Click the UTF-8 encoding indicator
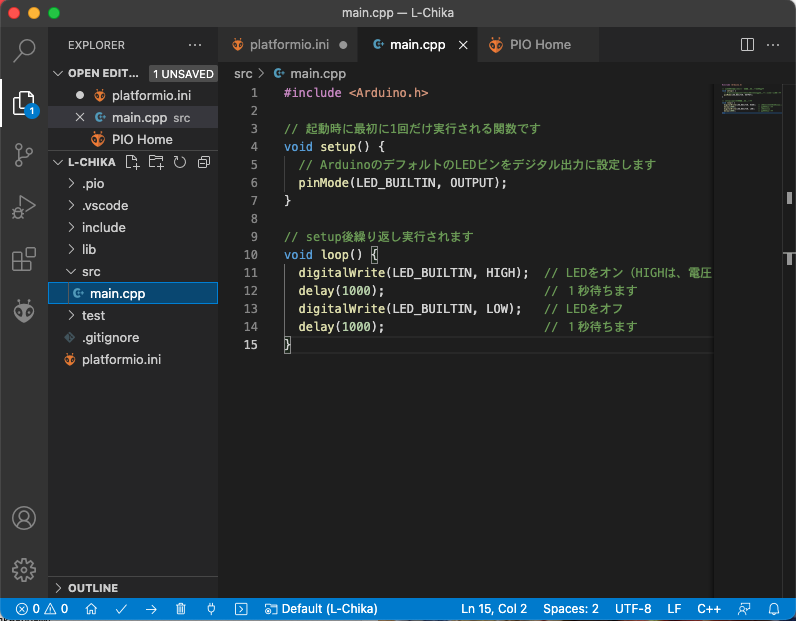Screen dimensions: 796x621 click(x=633, y=608)
